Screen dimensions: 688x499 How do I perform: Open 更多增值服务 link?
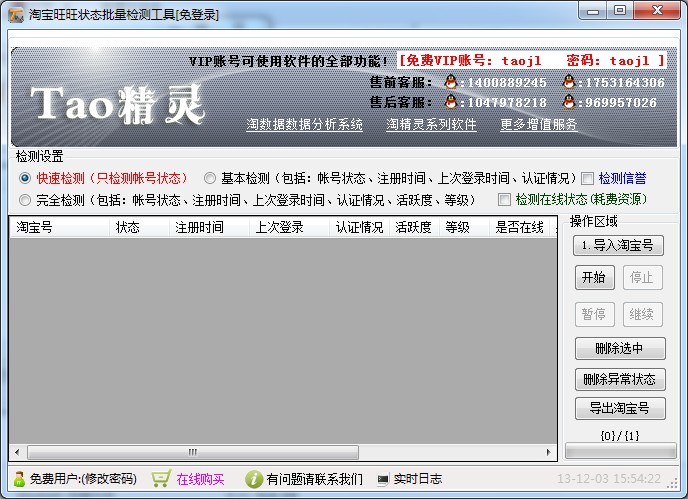click(x=539, y=125)
